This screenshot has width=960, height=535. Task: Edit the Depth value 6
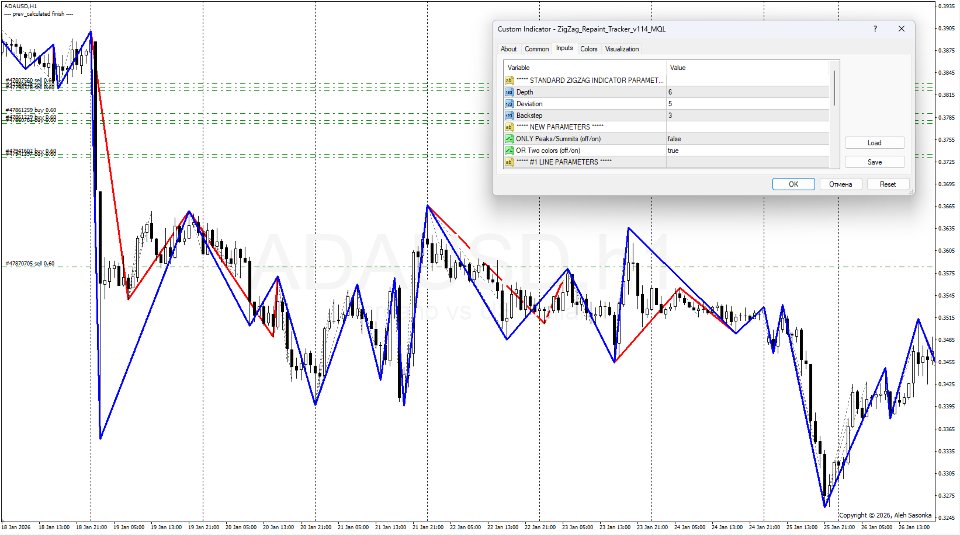pyautogui.click(x=748, y=92)
